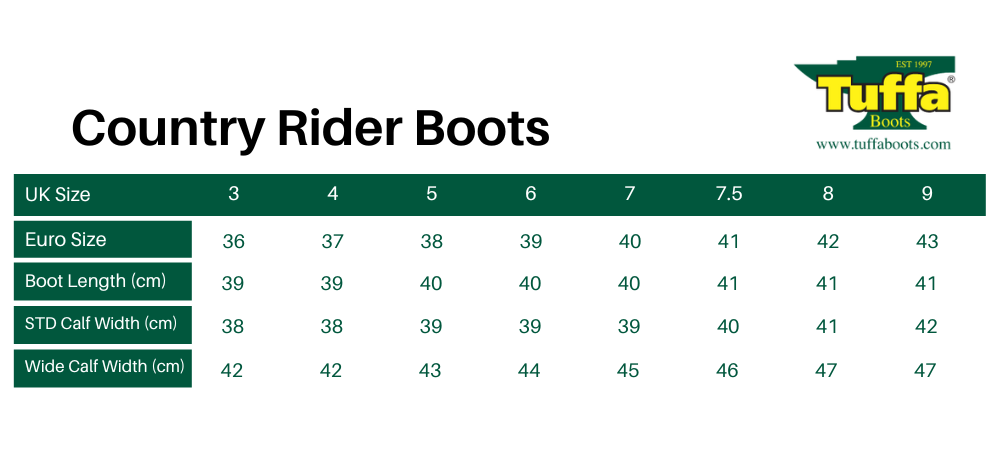Click wide calf width value 46
Image resolution: width=1000 pixels, height=450 pixels.
[728, 370]
